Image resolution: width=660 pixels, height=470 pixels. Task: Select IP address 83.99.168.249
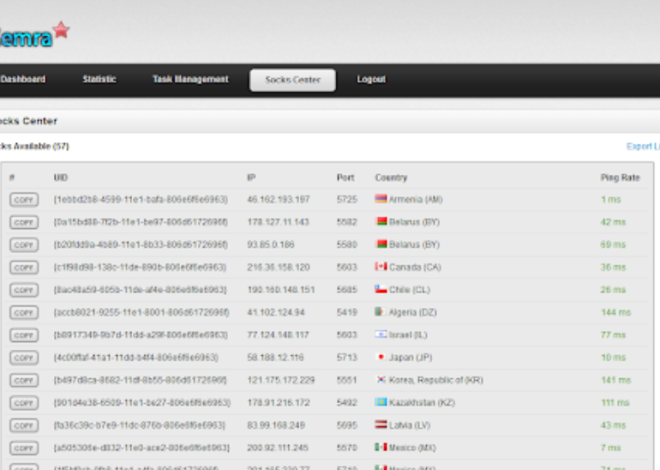pos(276,425)
